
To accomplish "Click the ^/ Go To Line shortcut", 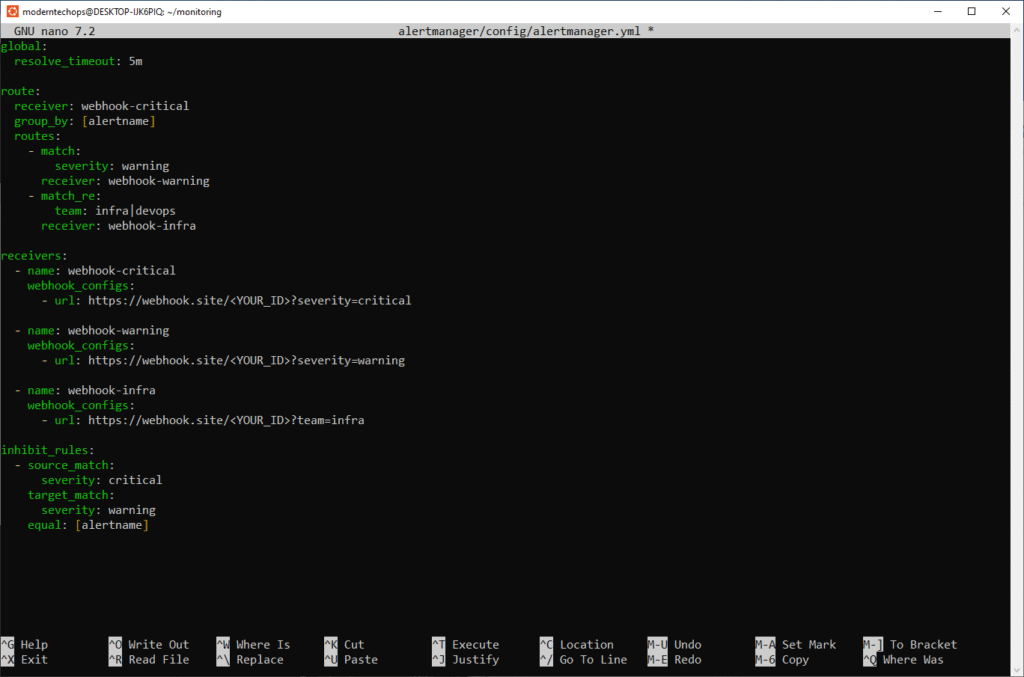I will (583, 659).
